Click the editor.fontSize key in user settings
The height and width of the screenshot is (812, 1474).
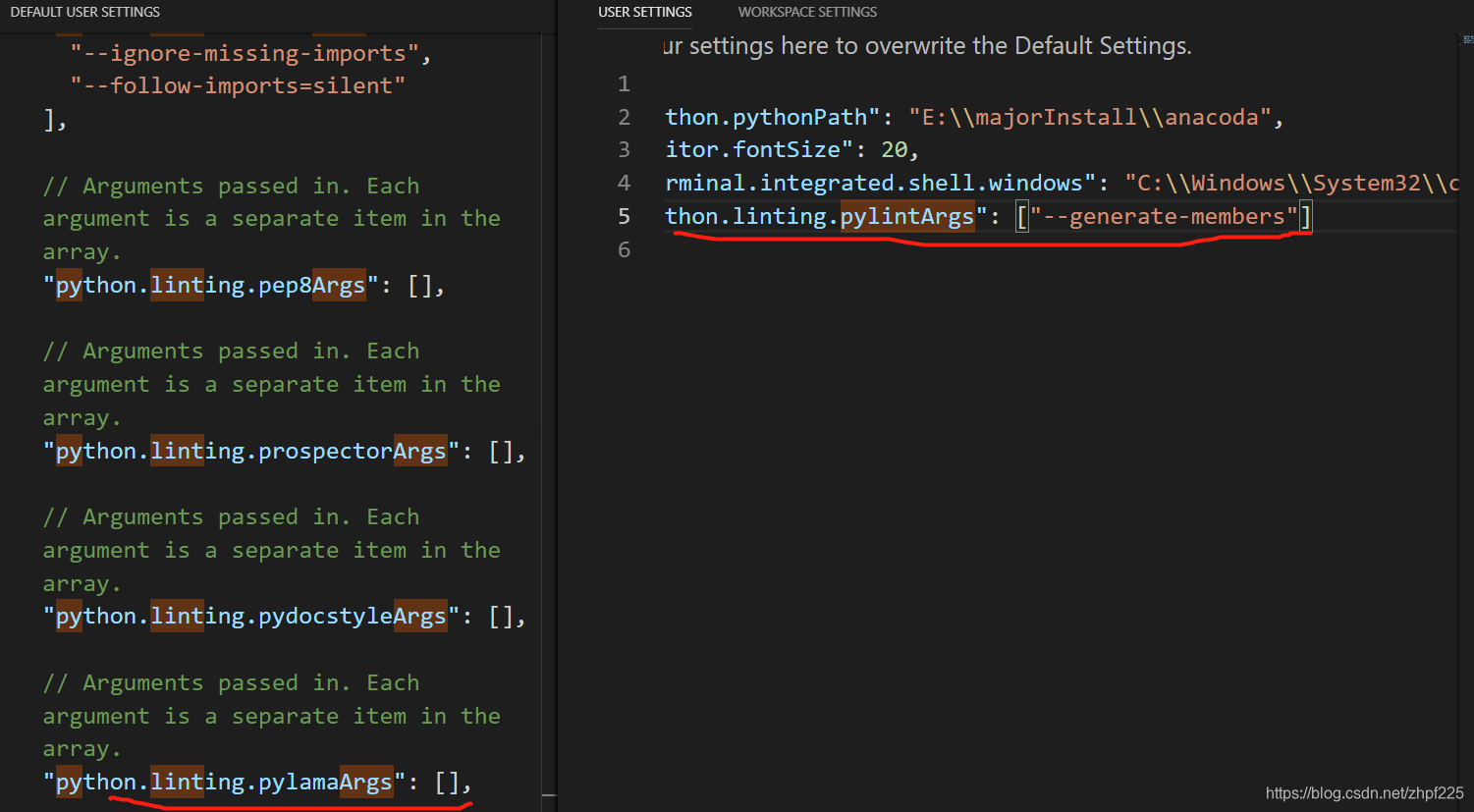click(x=758, y=150)
